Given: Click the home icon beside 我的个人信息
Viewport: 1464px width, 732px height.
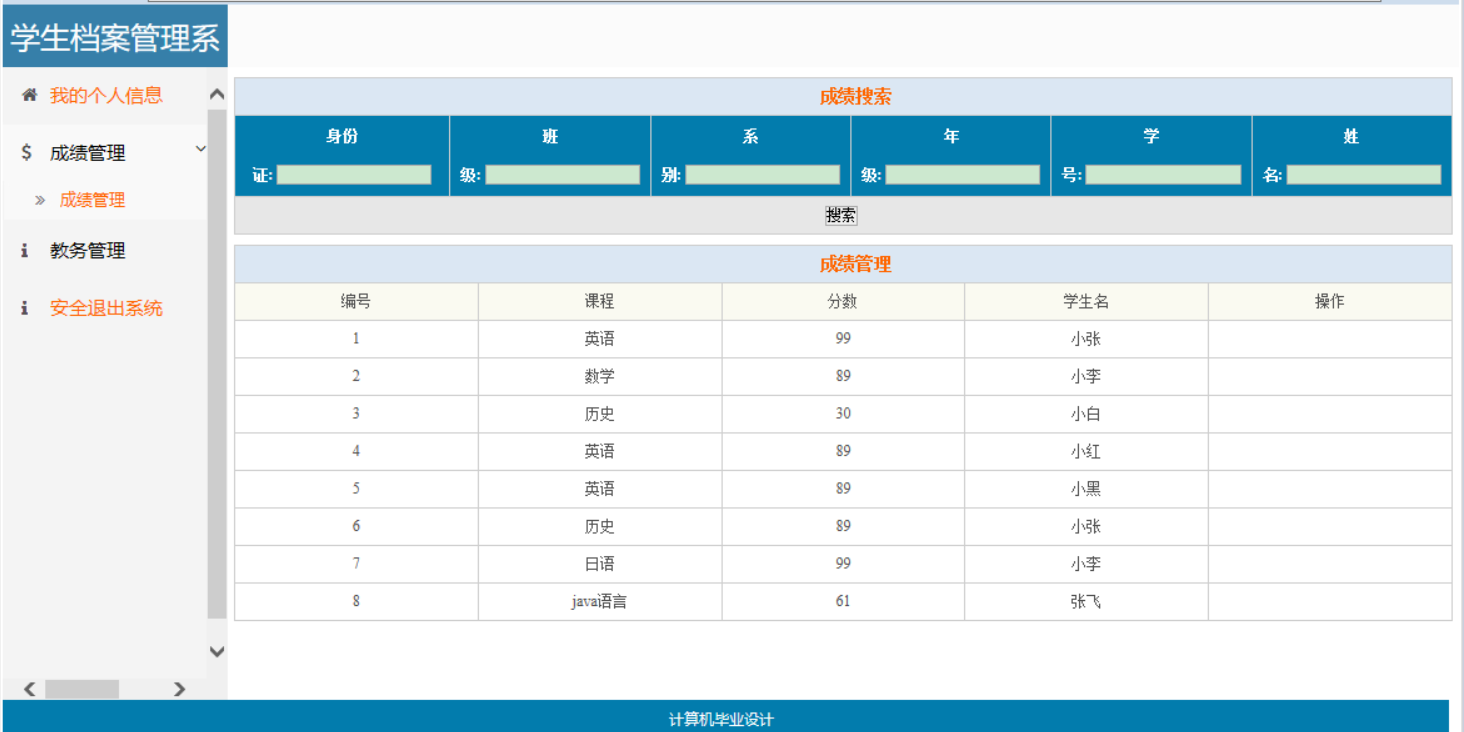Looking at the screenshot, I should (29, 95).
